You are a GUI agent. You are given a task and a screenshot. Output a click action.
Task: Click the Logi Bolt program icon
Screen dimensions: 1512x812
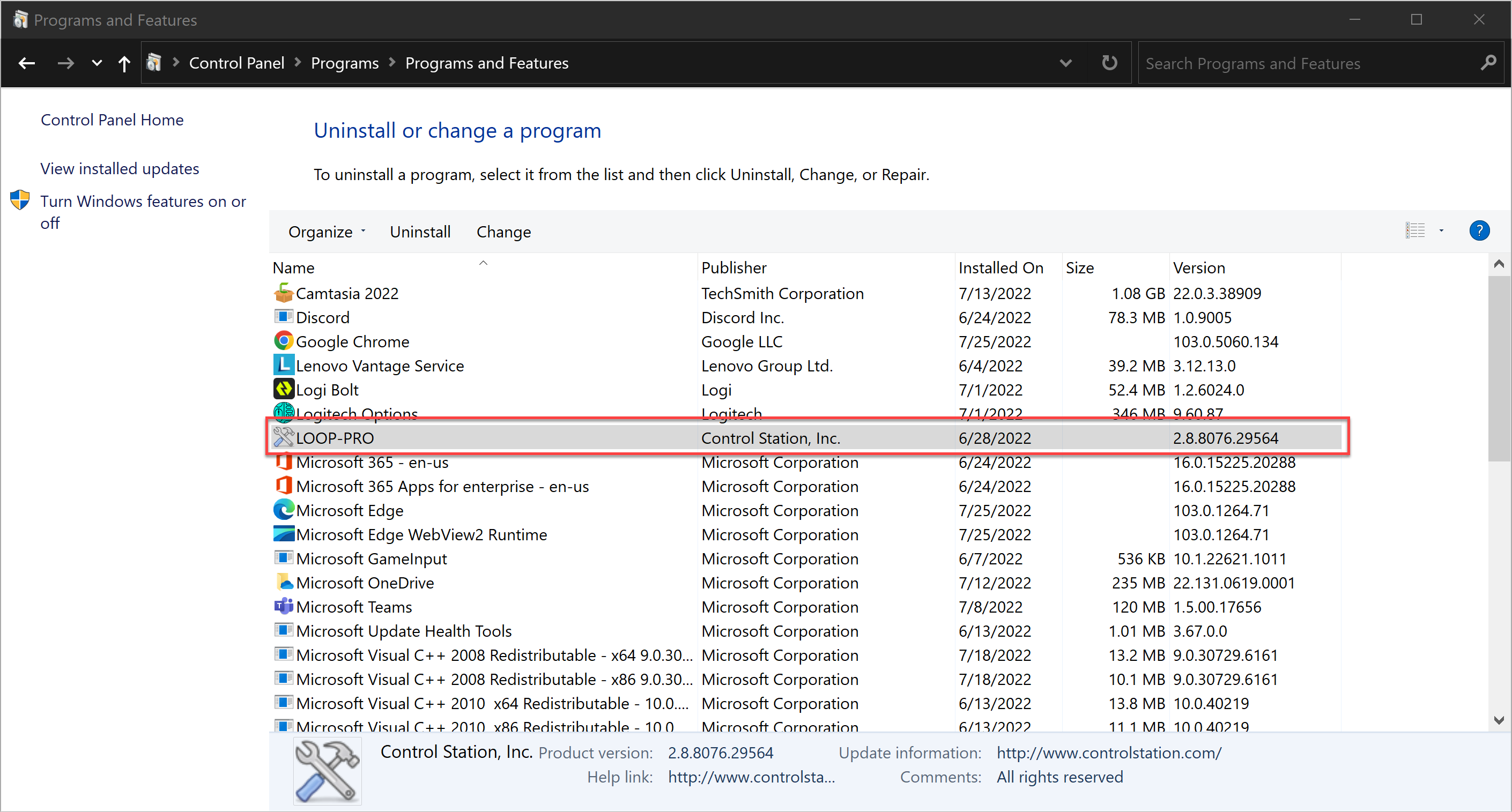[284, 389]
